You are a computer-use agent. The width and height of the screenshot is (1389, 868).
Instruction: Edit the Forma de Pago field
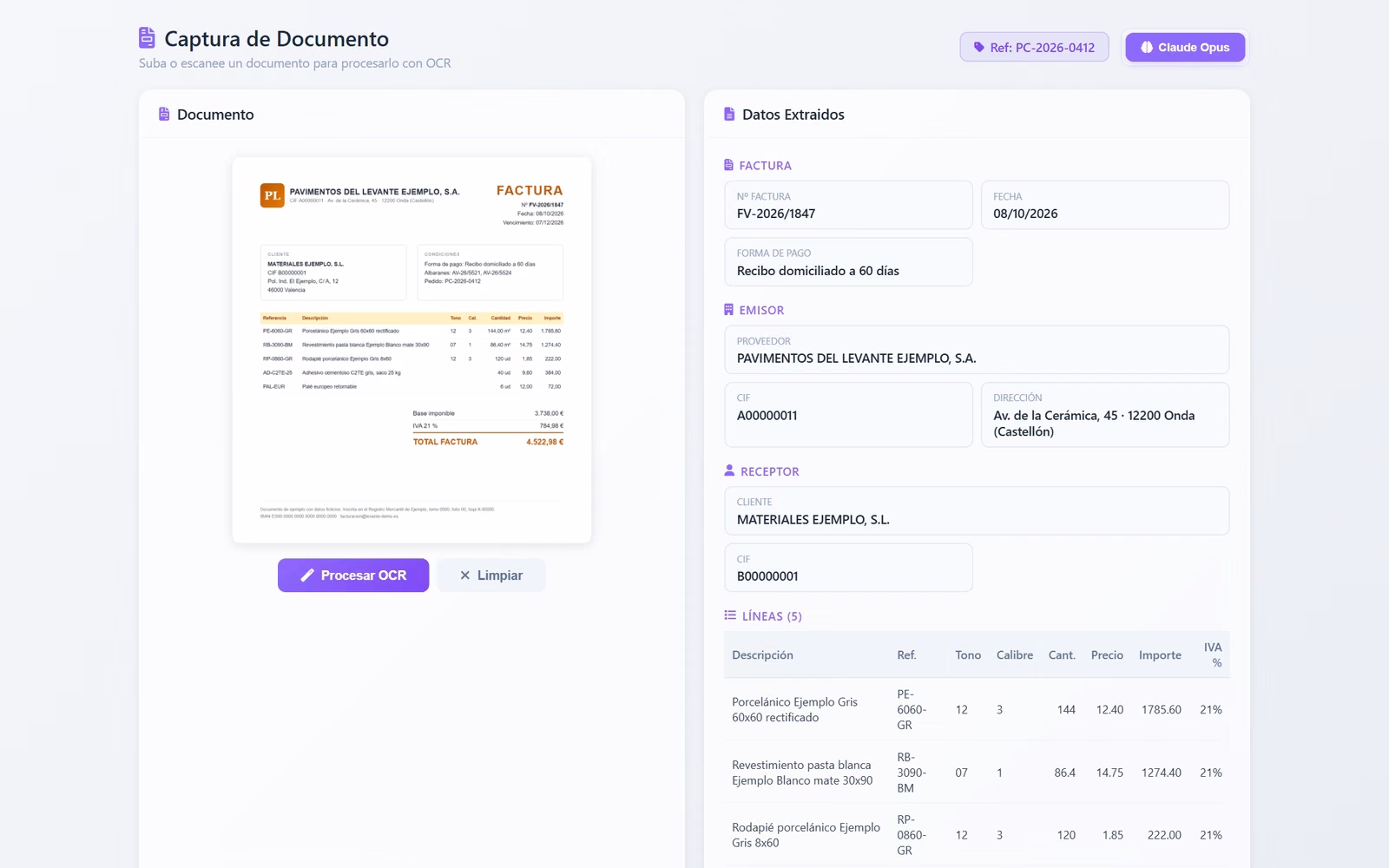848,262
